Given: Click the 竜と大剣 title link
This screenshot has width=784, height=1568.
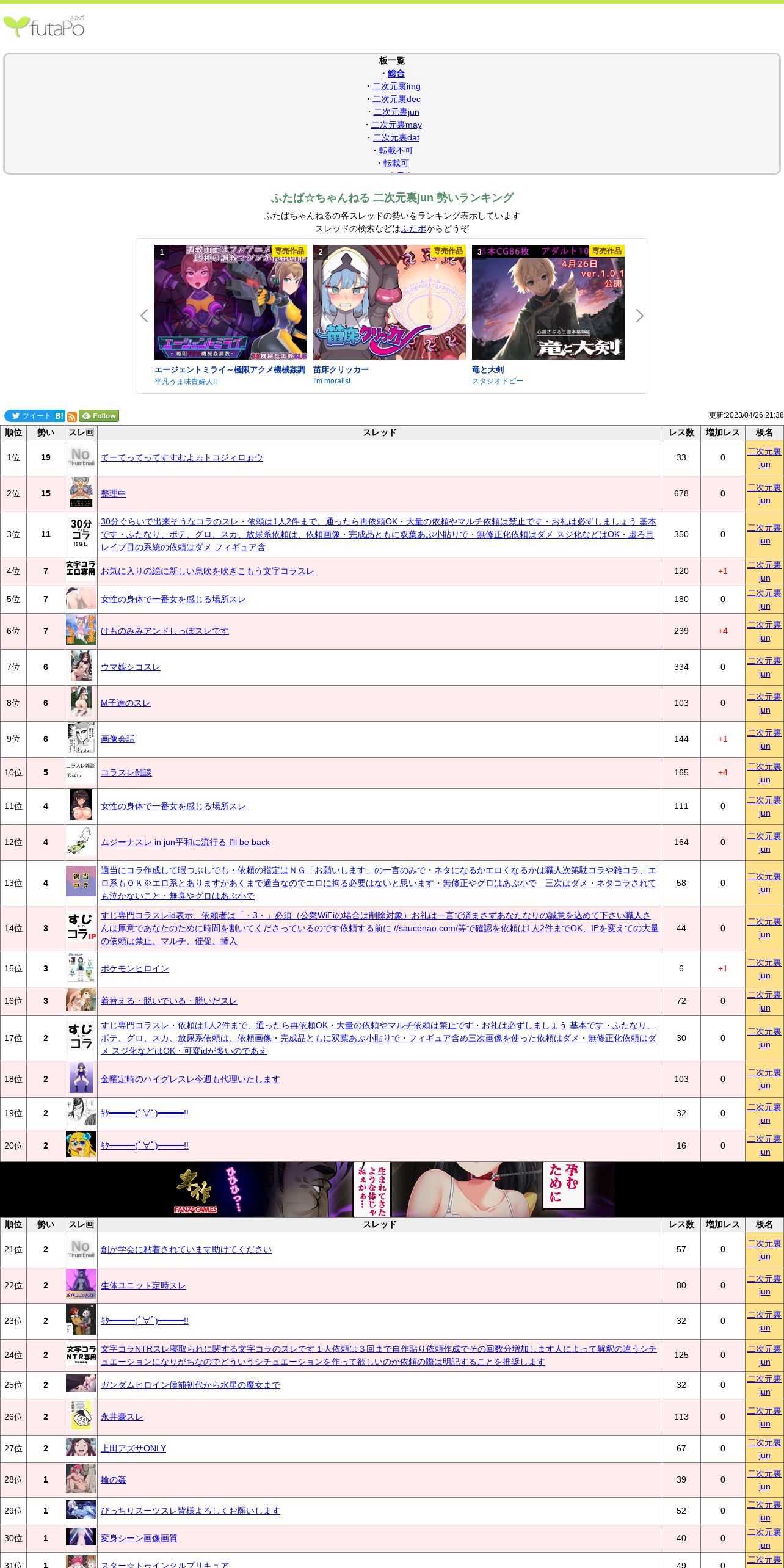Looking at the screenshot, I should pyautogui.click(x=488, y=369).
